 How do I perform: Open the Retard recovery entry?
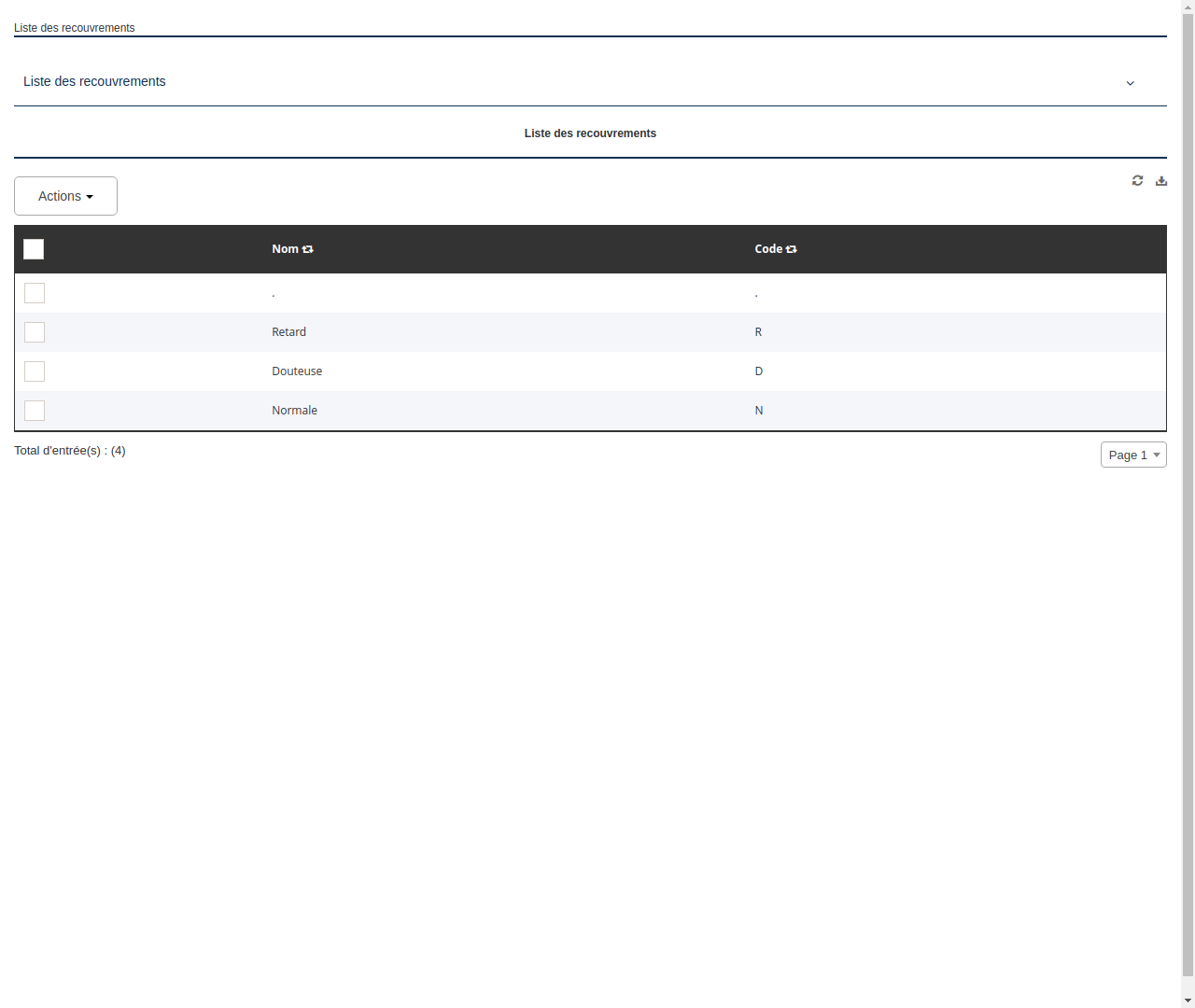click(288, 332)
